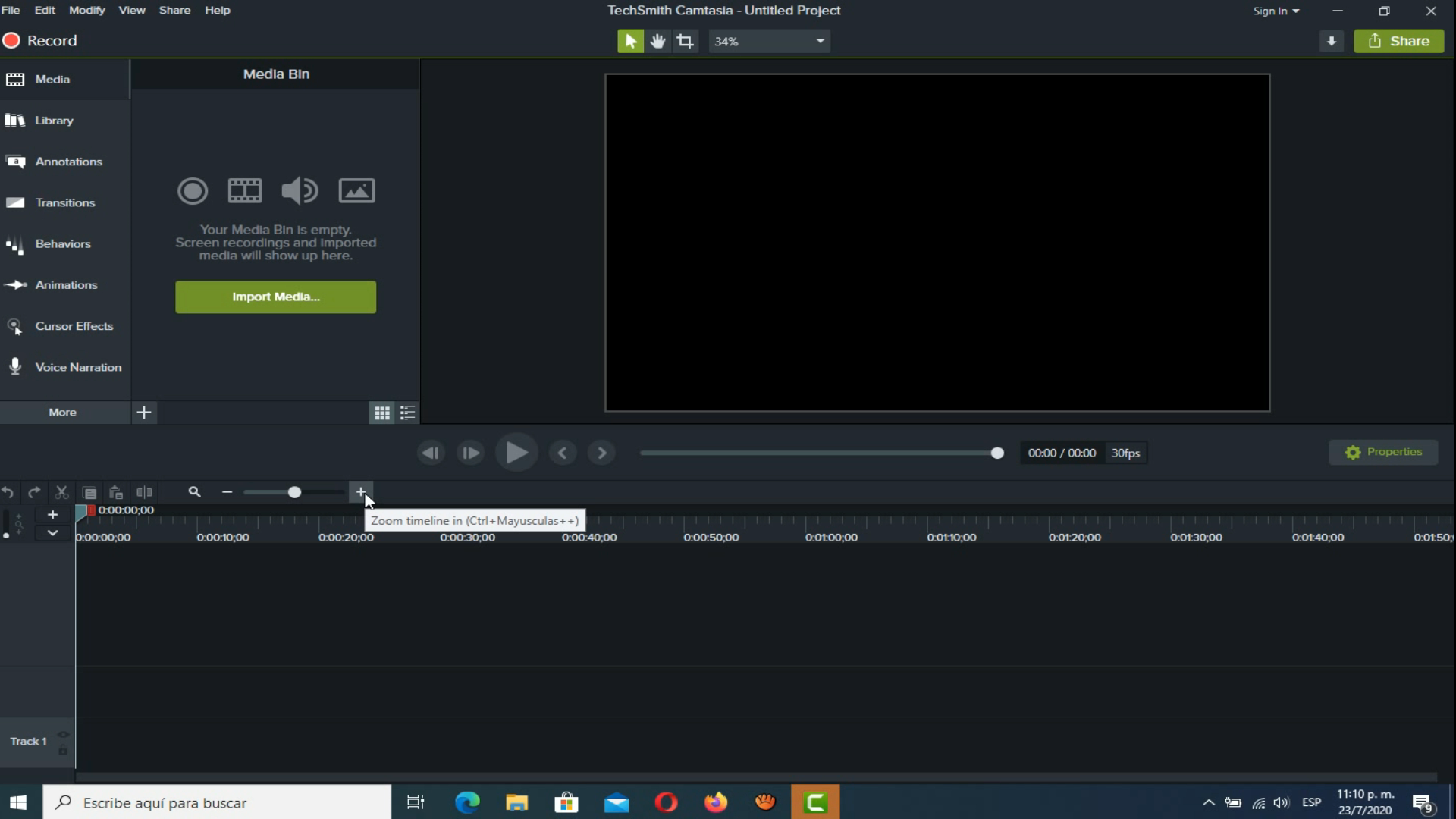Jump to previous media with left chevron
Screen dimensions: 1456x819
562,453
